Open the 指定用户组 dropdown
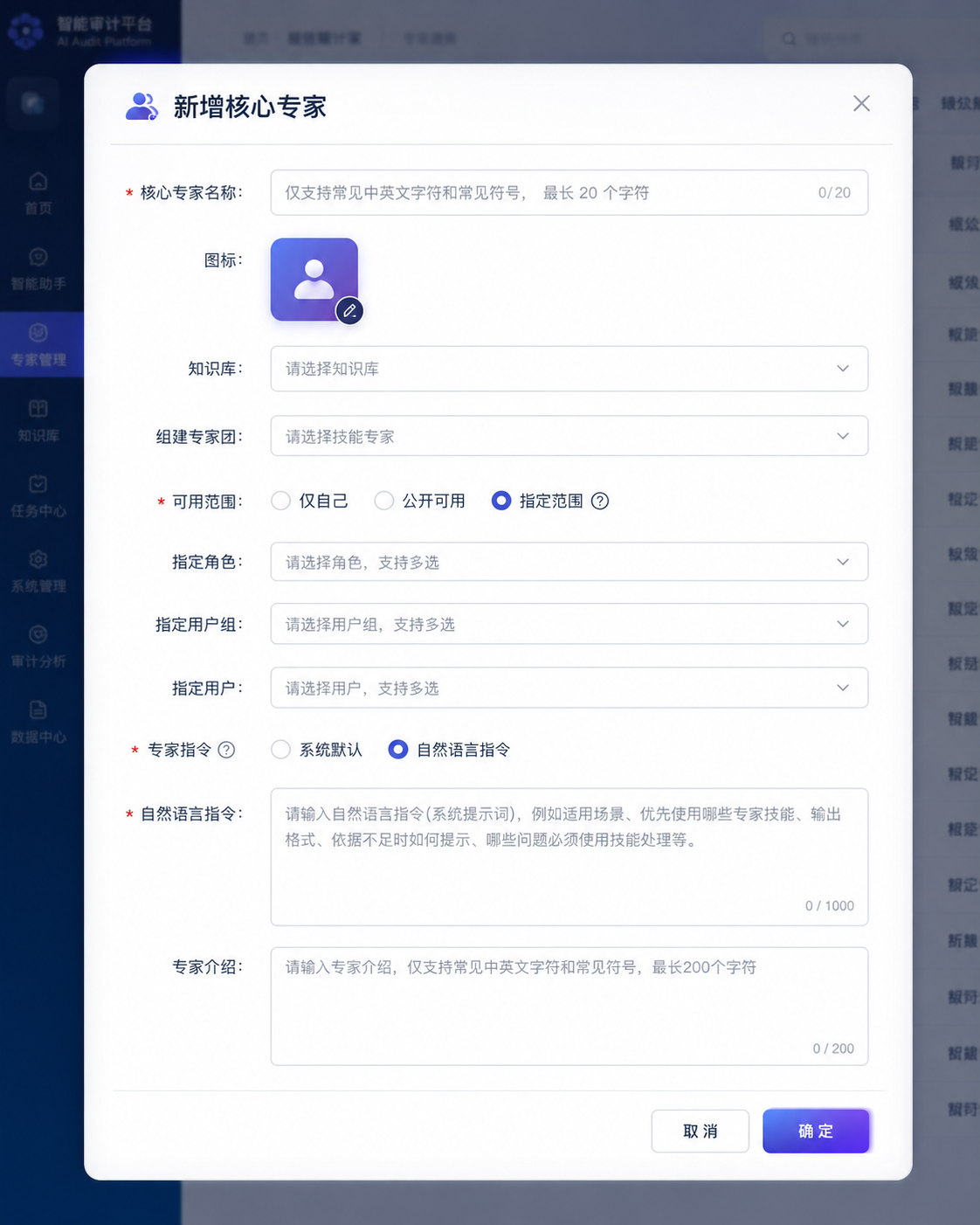This screenshot has height=1225, width=980. 569,624
